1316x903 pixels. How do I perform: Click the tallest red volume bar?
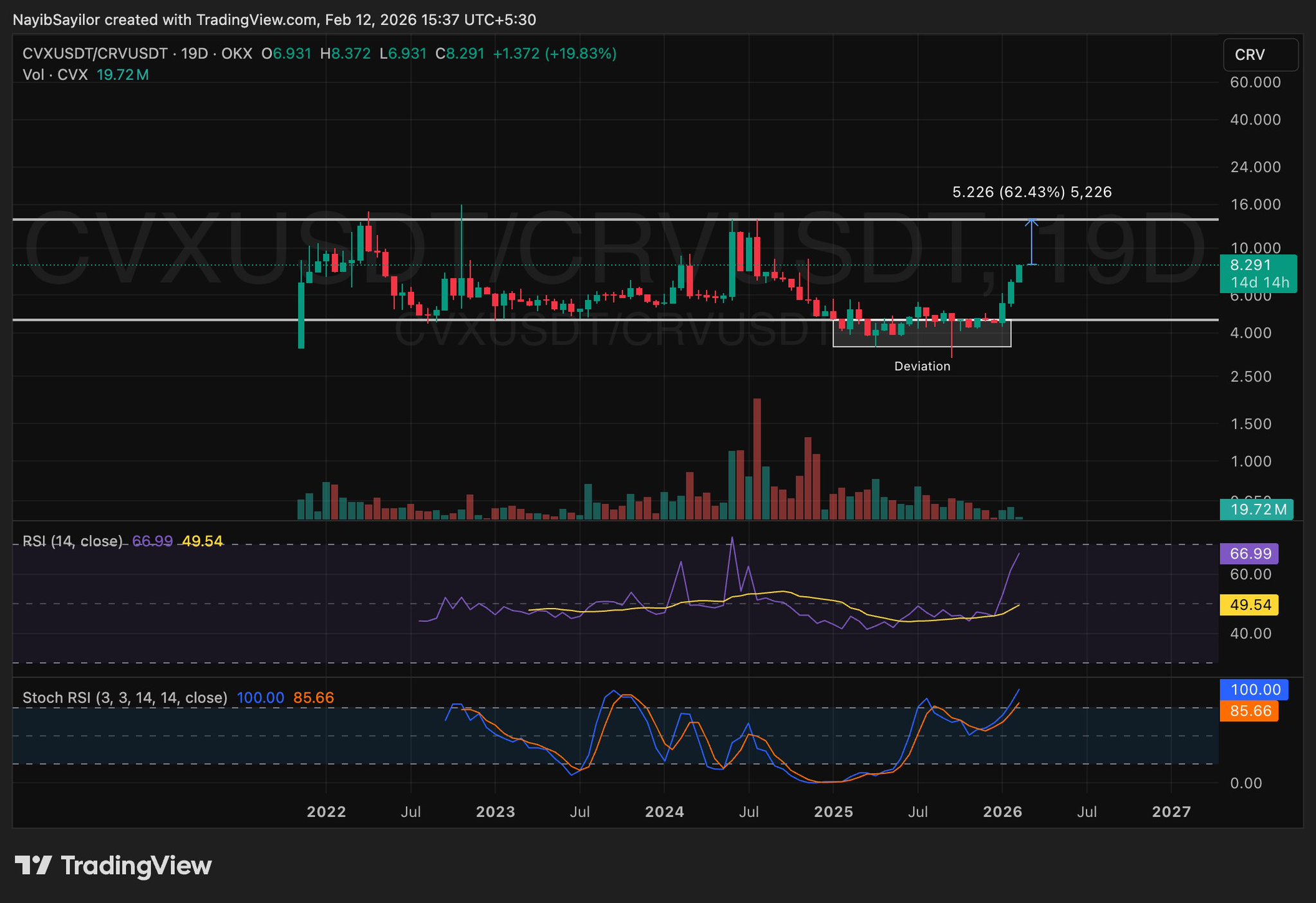[x=757, y=460]
